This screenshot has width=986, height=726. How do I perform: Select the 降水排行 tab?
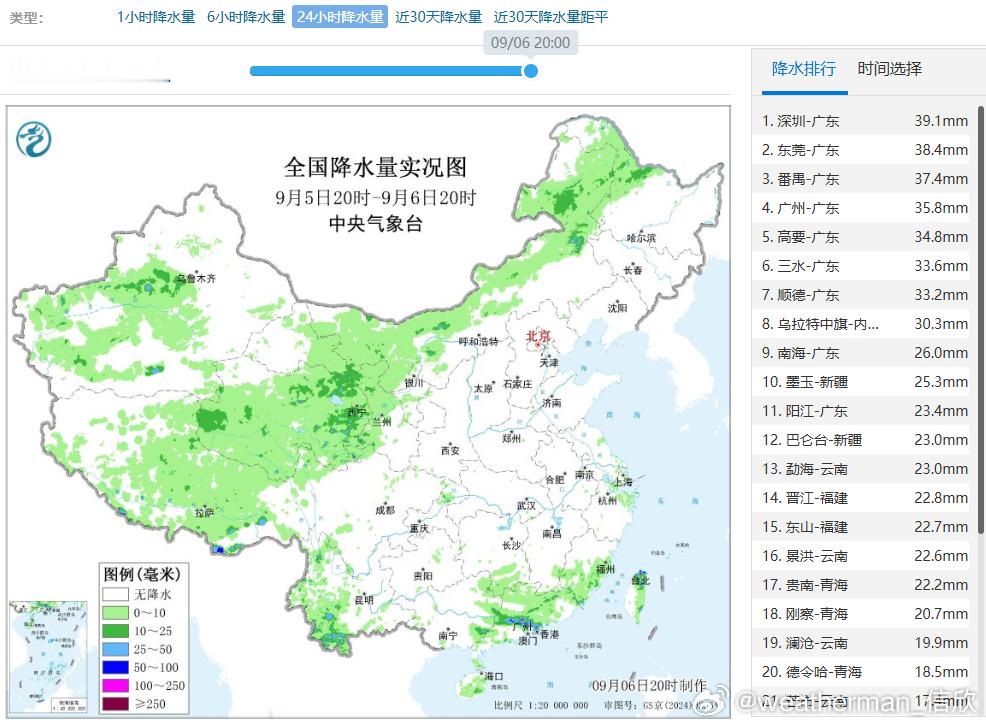click(804, 69)
